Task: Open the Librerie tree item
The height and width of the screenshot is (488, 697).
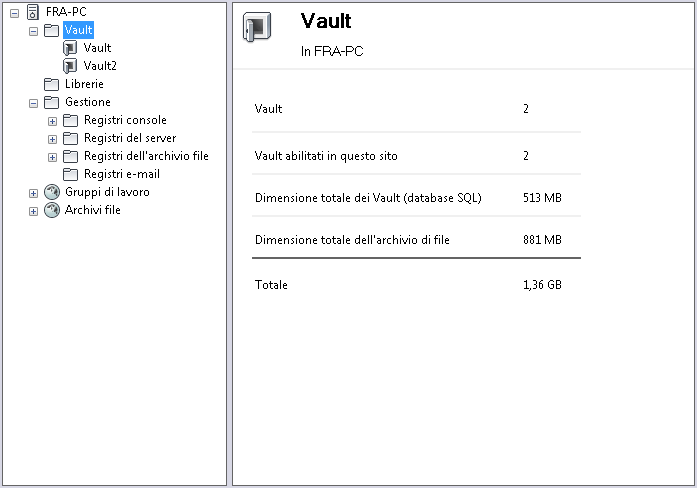Action: point(84,84)
